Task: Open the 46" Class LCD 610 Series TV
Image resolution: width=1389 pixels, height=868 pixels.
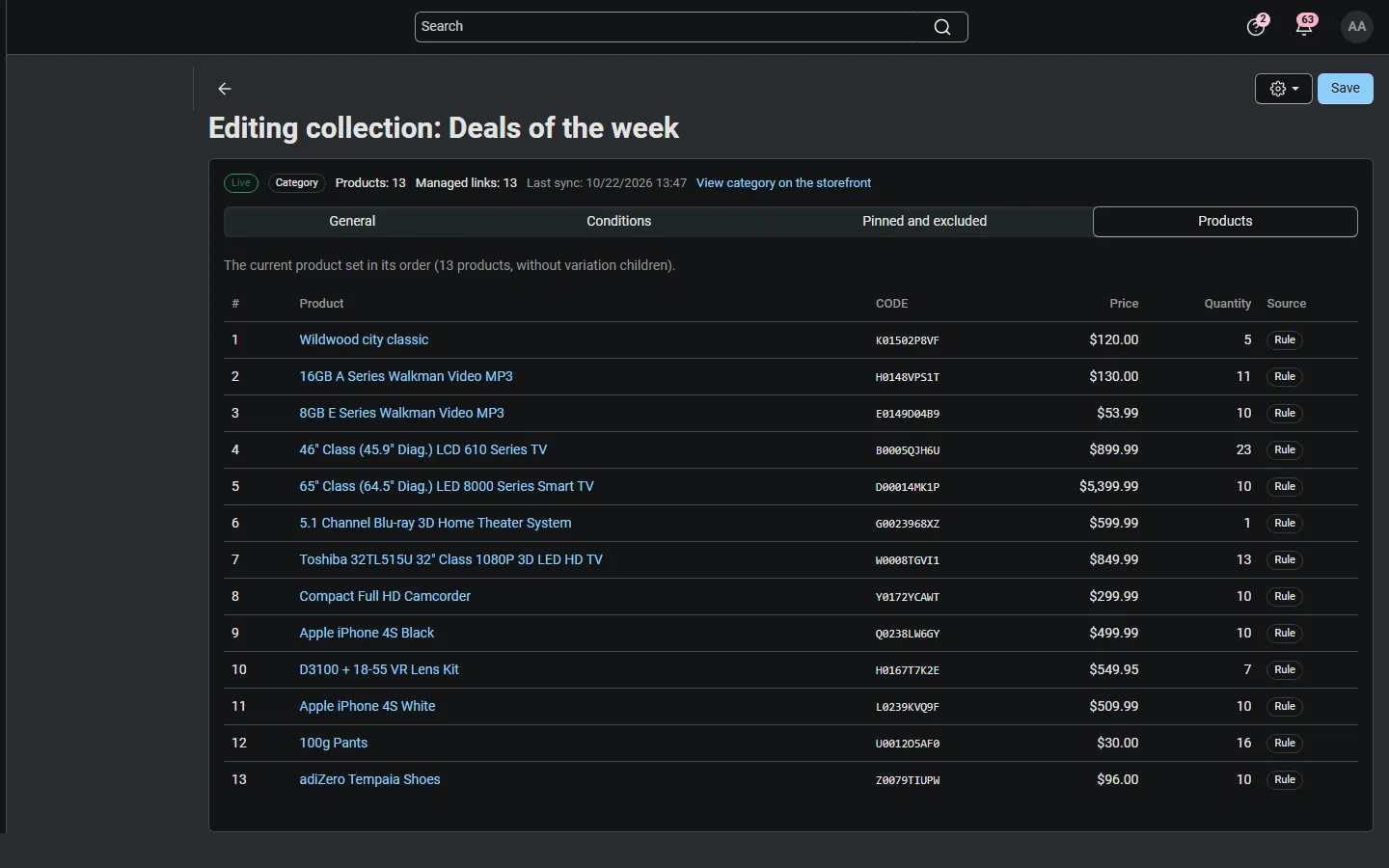Action: pyautogui.click(x=422, y=449)
